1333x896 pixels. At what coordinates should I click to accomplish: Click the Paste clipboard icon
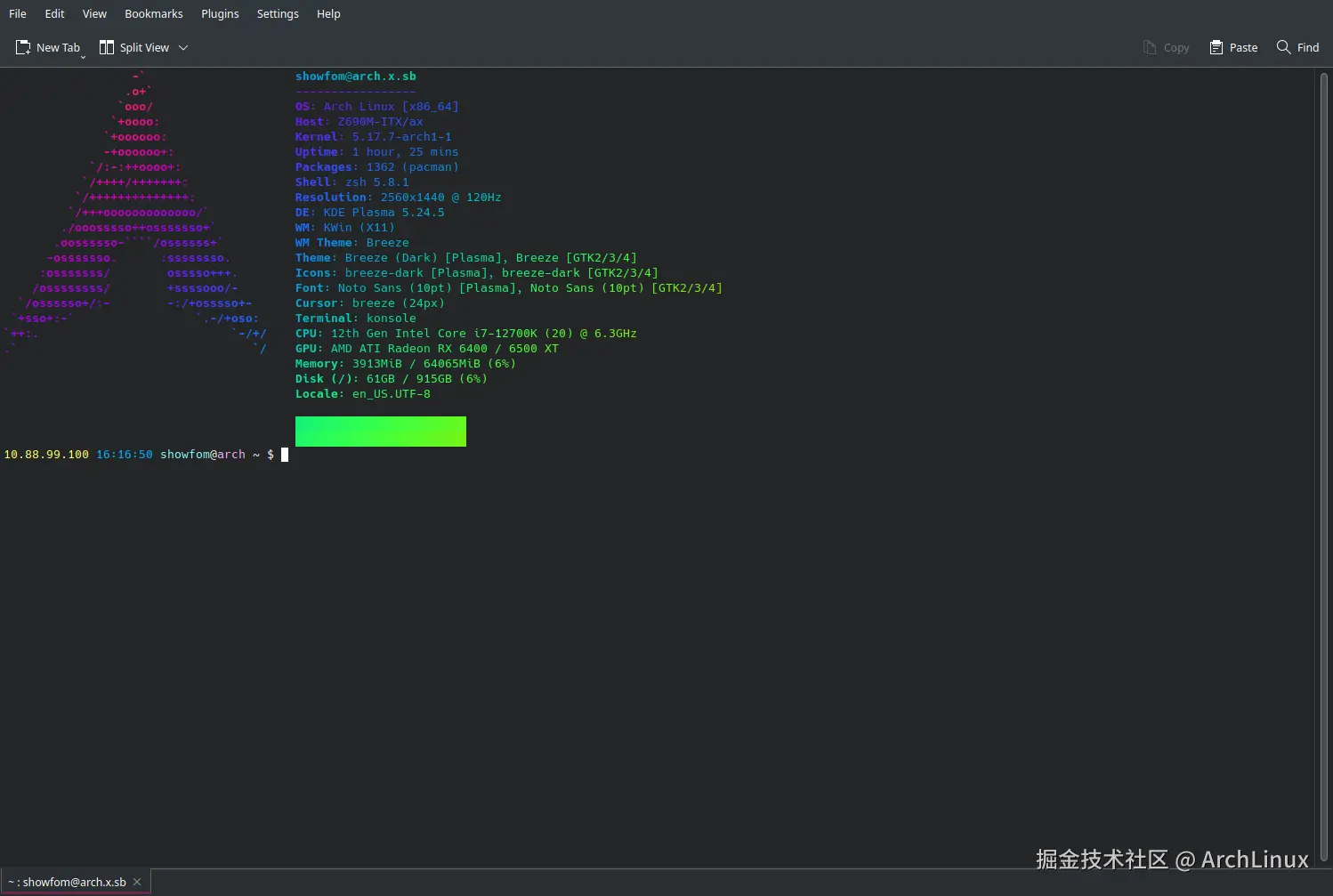1216,47
